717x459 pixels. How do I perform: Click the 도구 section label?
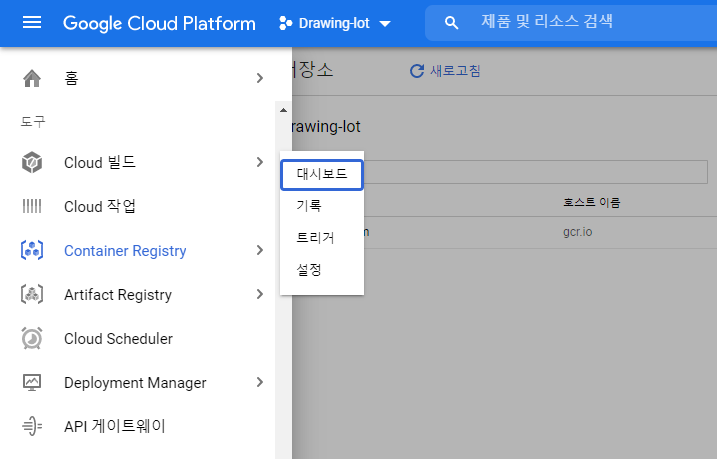pos(33,121)
